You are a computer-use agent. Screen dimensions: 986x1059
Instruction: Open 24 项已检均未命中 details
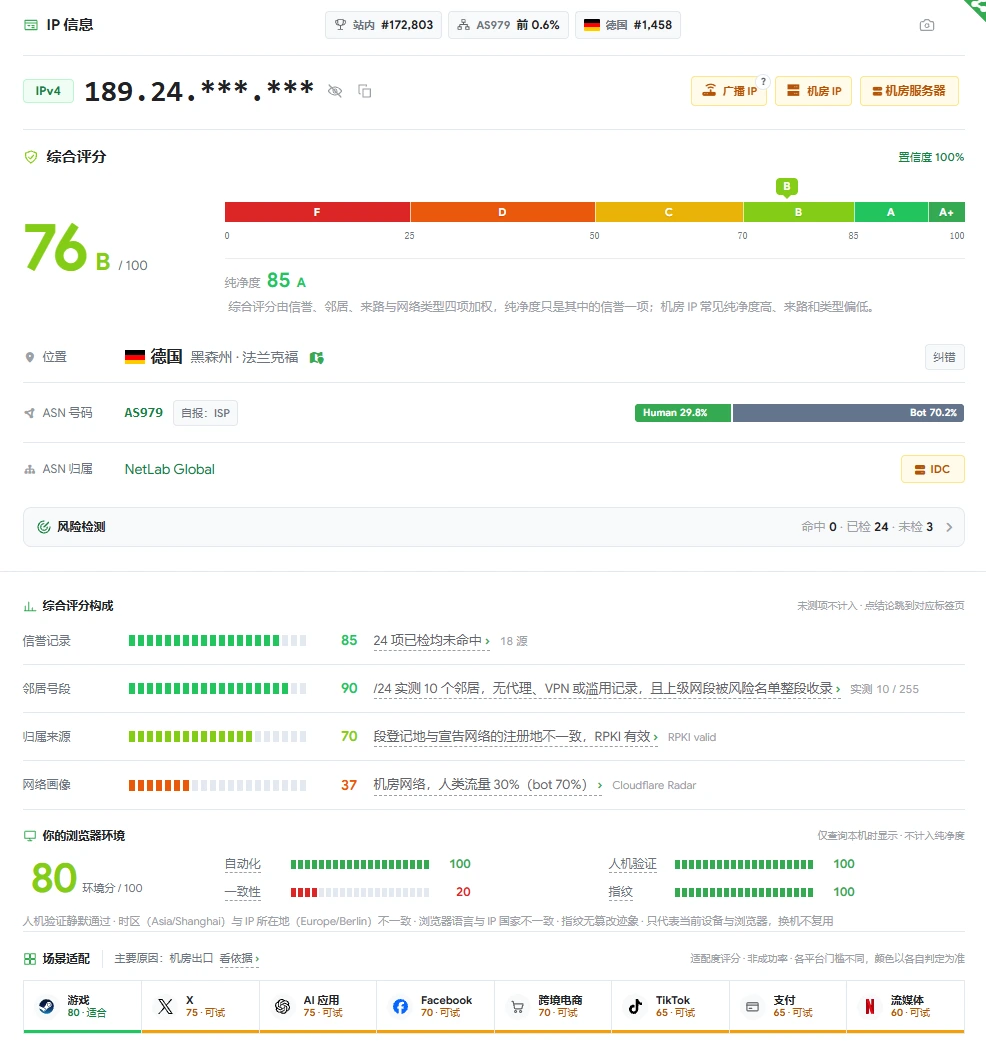(432, 641)
